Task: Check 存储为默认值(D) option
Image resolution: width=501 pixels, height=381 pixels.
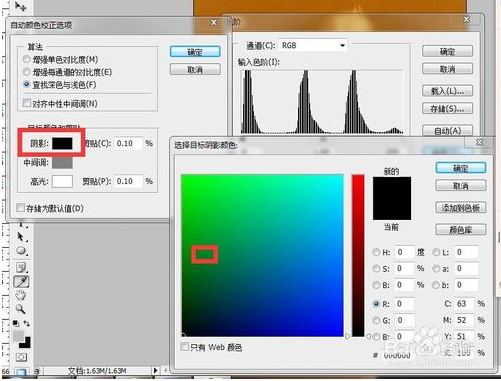Action: [x=21, y=208]
